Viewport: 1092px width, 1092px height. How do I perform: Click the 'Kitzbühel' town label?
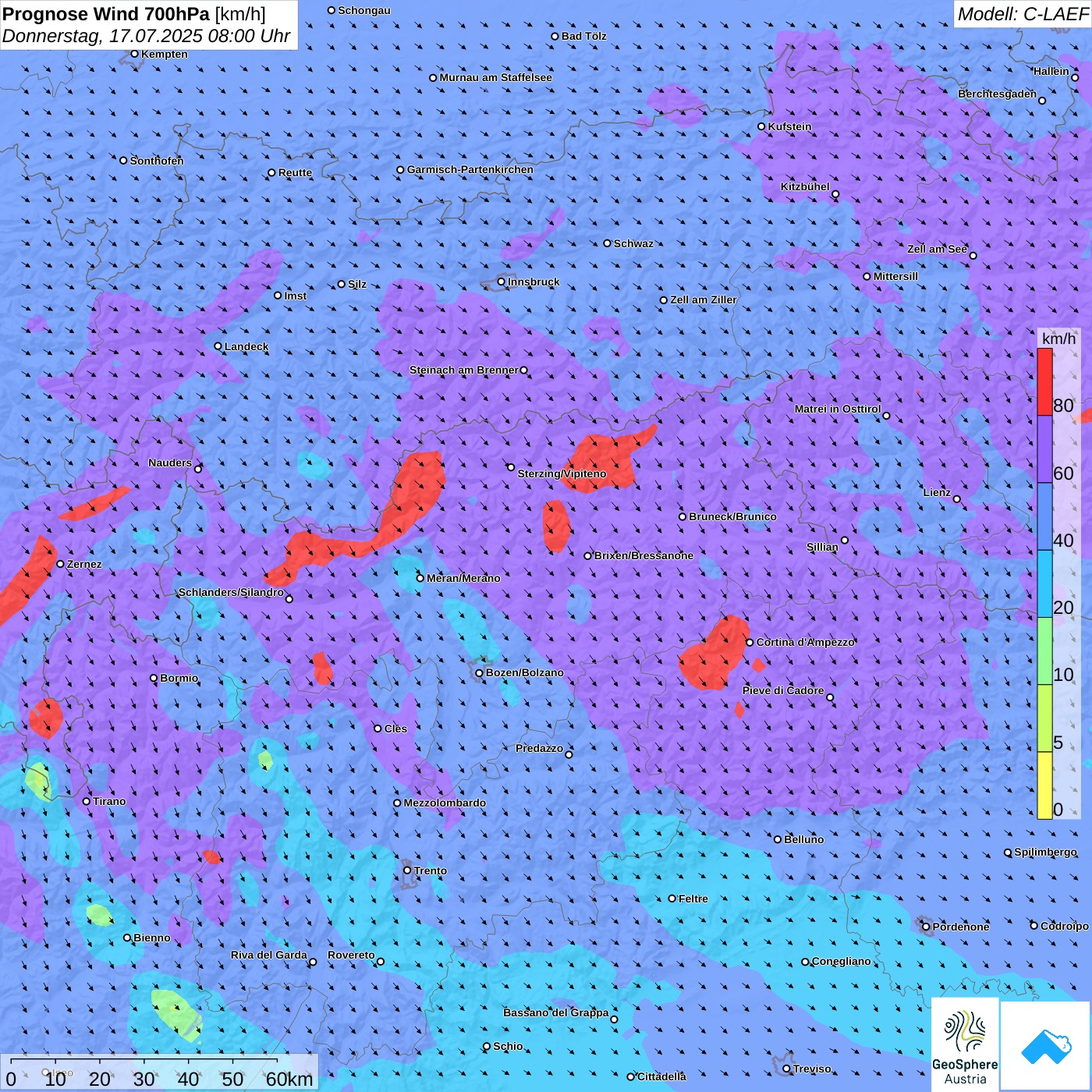pos(805,186)
